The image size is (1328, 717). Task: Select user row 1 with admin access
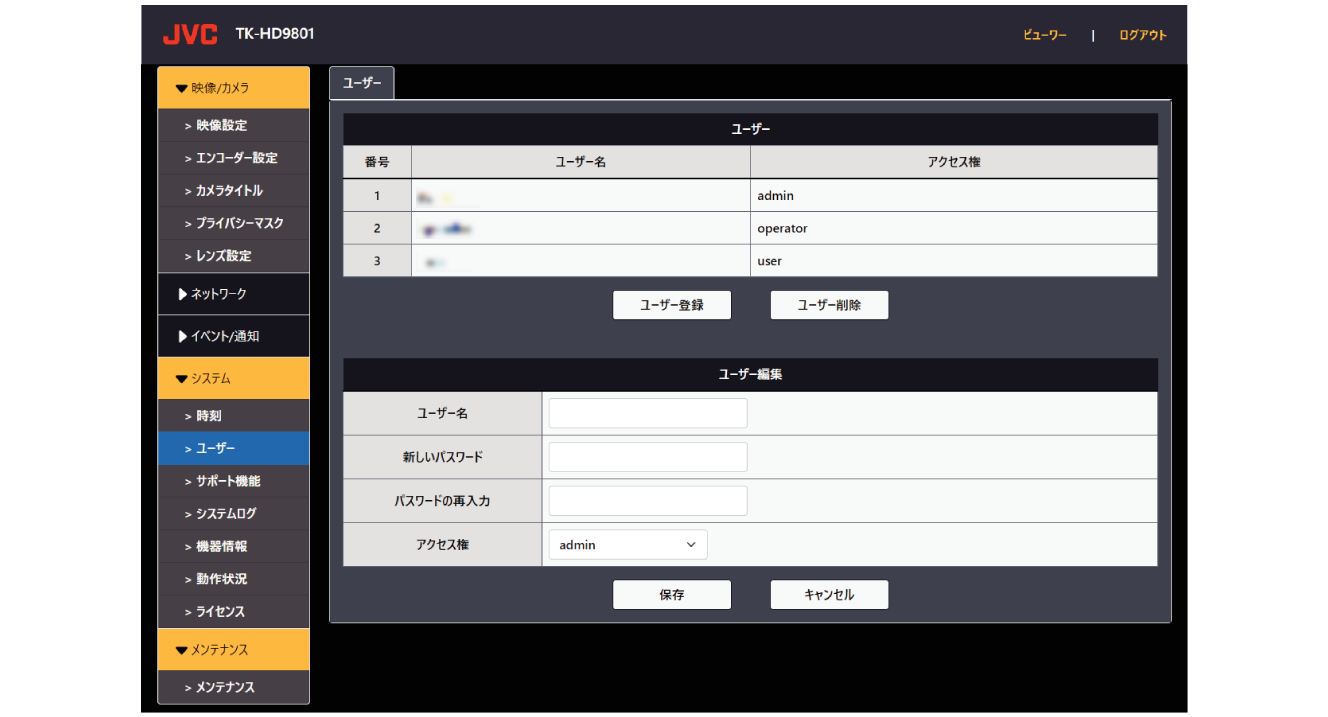(x=750, y=196)
